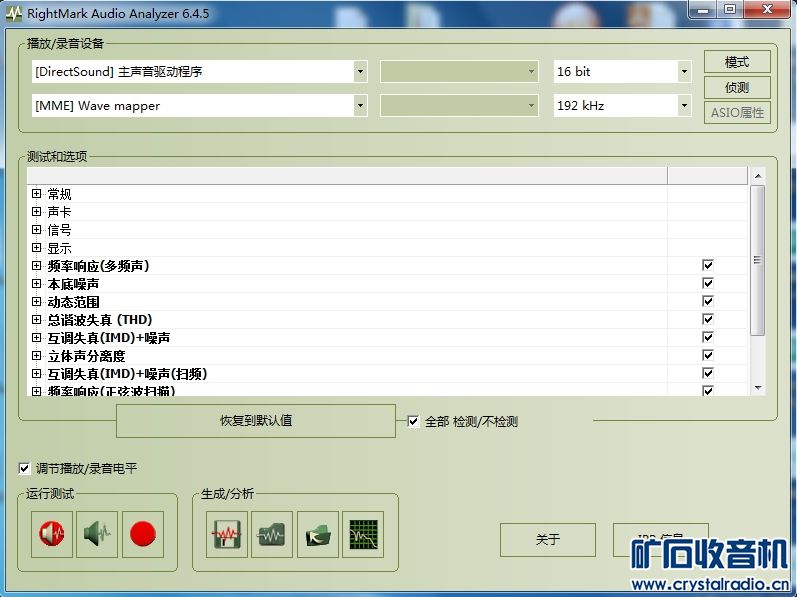Click the empty recording device sub-dropdown
This screenshot has height=597, width=797.
tap(459, 106)
